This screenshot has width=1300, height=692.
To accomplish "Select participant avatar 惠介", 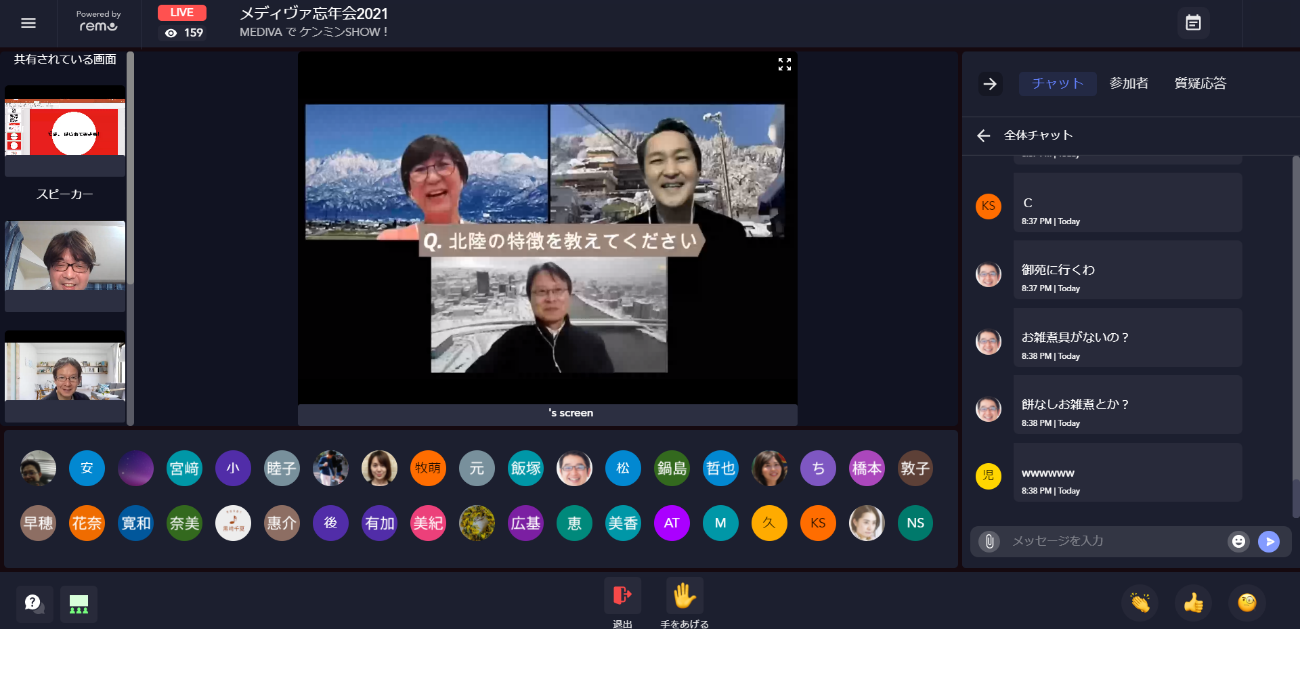I will [x=282, y=523].
